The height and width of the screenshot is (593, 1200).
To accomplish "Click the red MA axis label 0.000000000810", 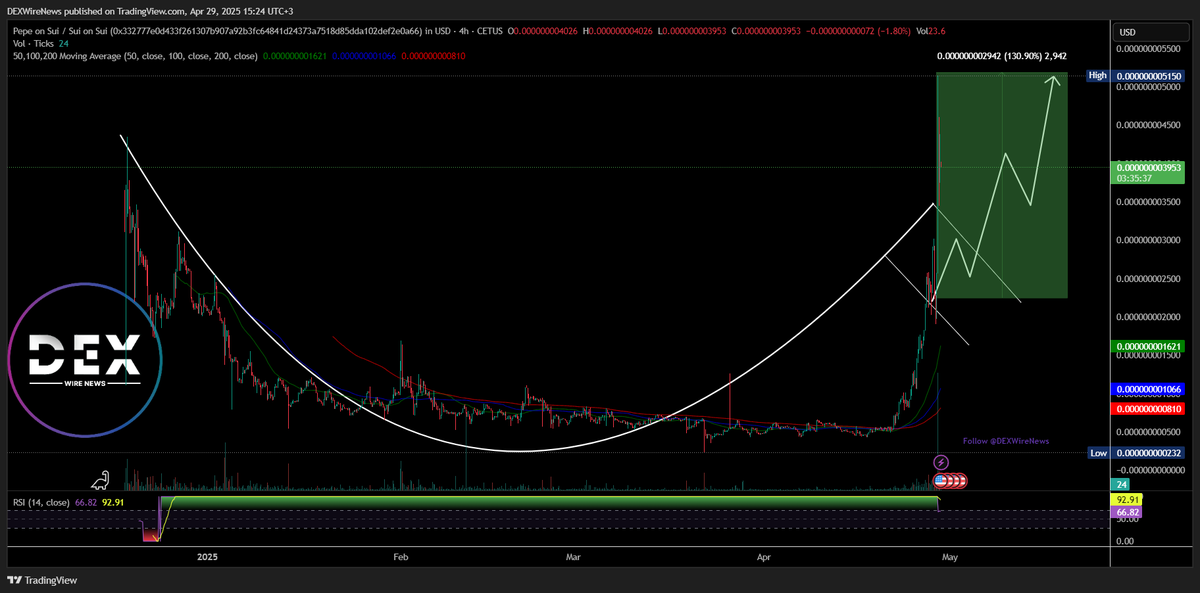I will [x=1149, y=409].
